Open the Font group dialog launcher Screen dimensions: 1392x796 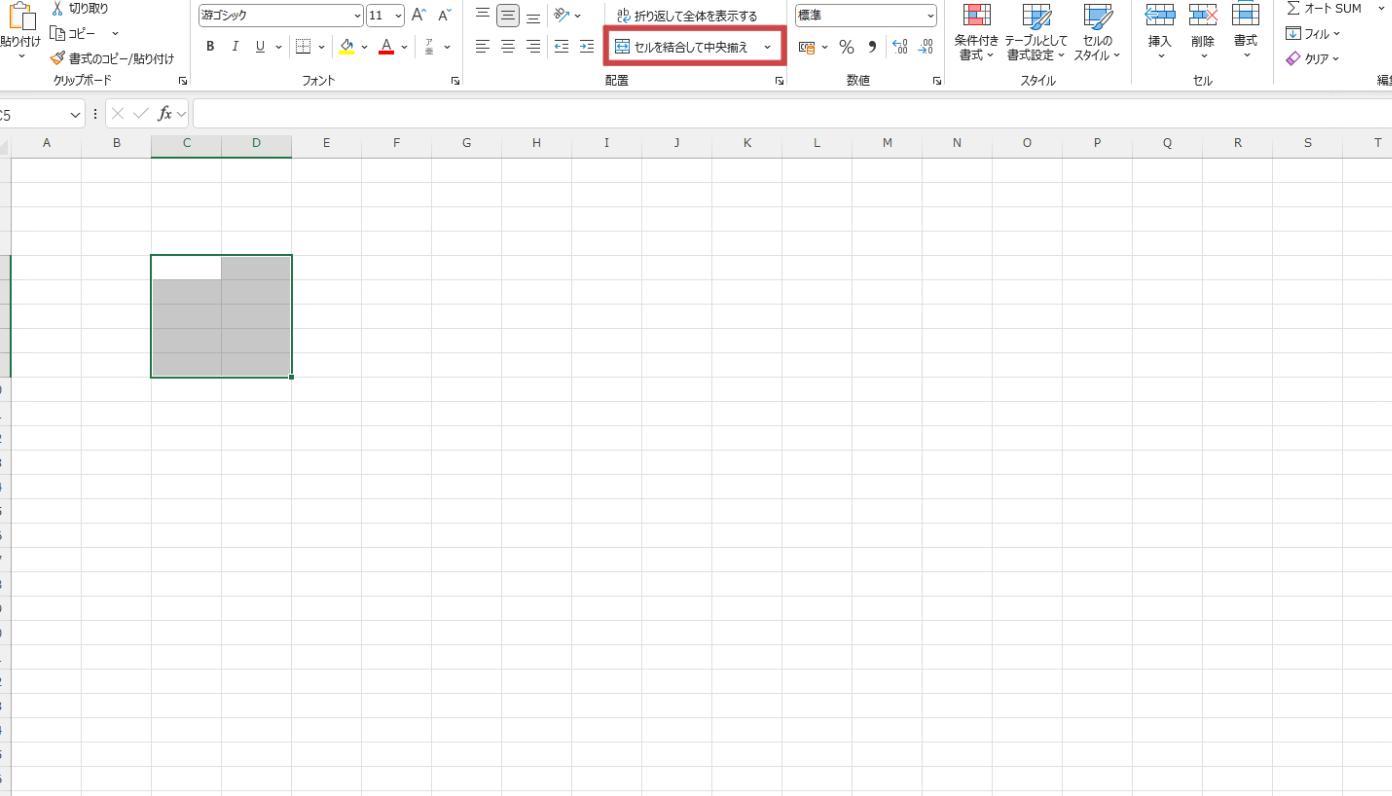(x=455, y=81)
